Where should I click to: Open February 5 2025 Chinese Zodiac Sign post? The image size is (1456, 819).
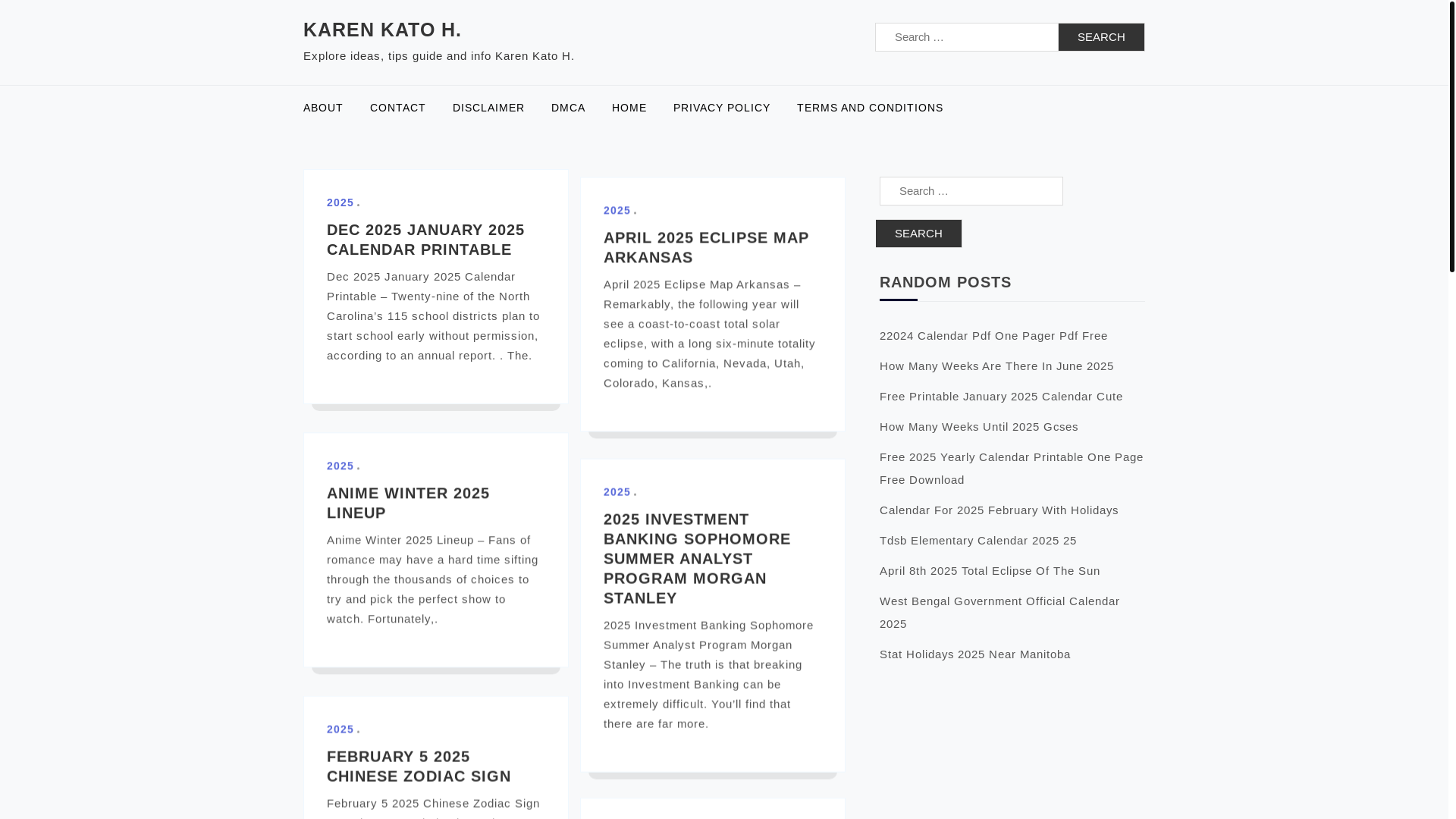point(419,766)
